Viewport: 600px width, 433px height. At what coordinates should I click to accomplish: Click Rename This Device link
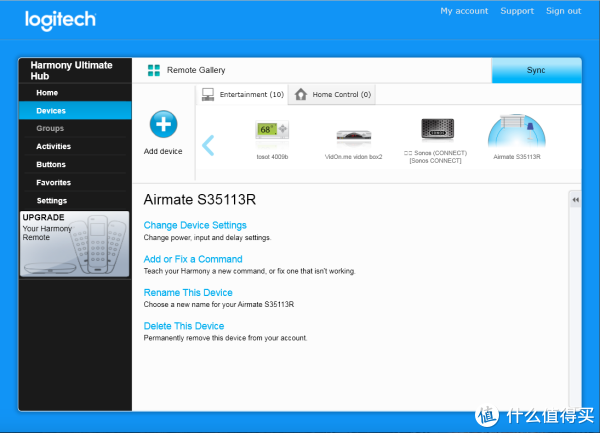tap(189, 293)
